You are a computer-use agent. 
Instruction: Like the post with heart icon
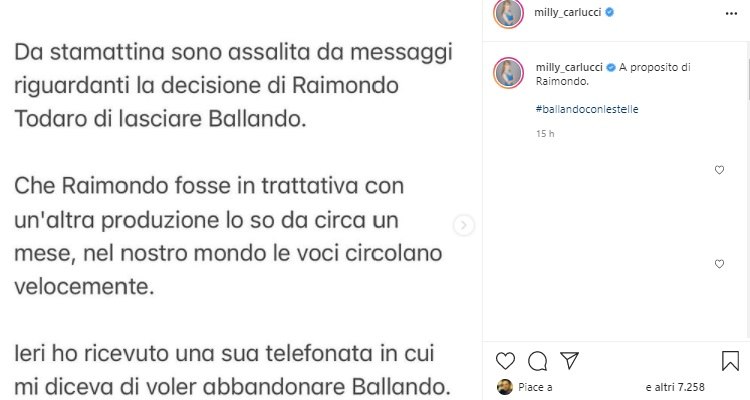pyautogui.click(x=505, y=361)
